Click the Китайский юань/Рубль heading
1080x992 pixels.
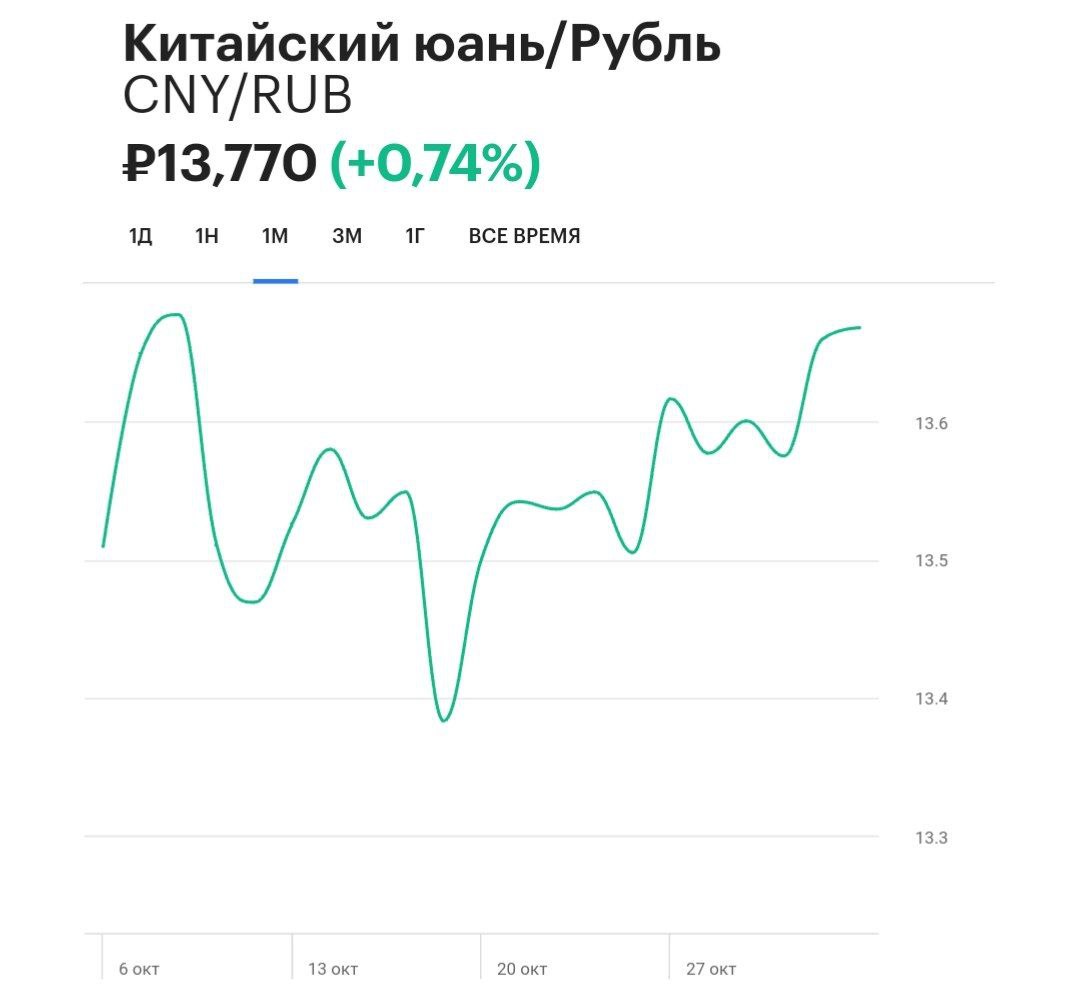coord(421,45)
